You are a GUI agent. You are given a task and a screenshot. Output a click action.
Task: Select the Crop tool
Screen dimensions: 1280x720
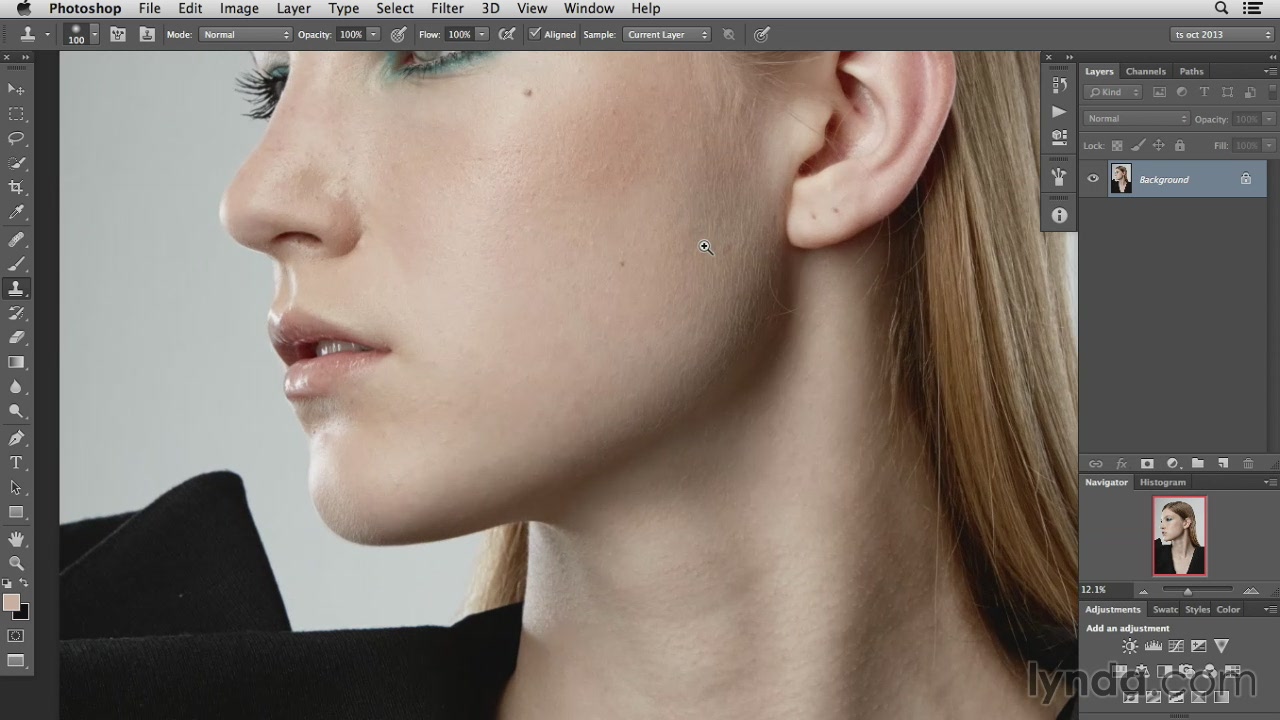click(x=16, y=188)
